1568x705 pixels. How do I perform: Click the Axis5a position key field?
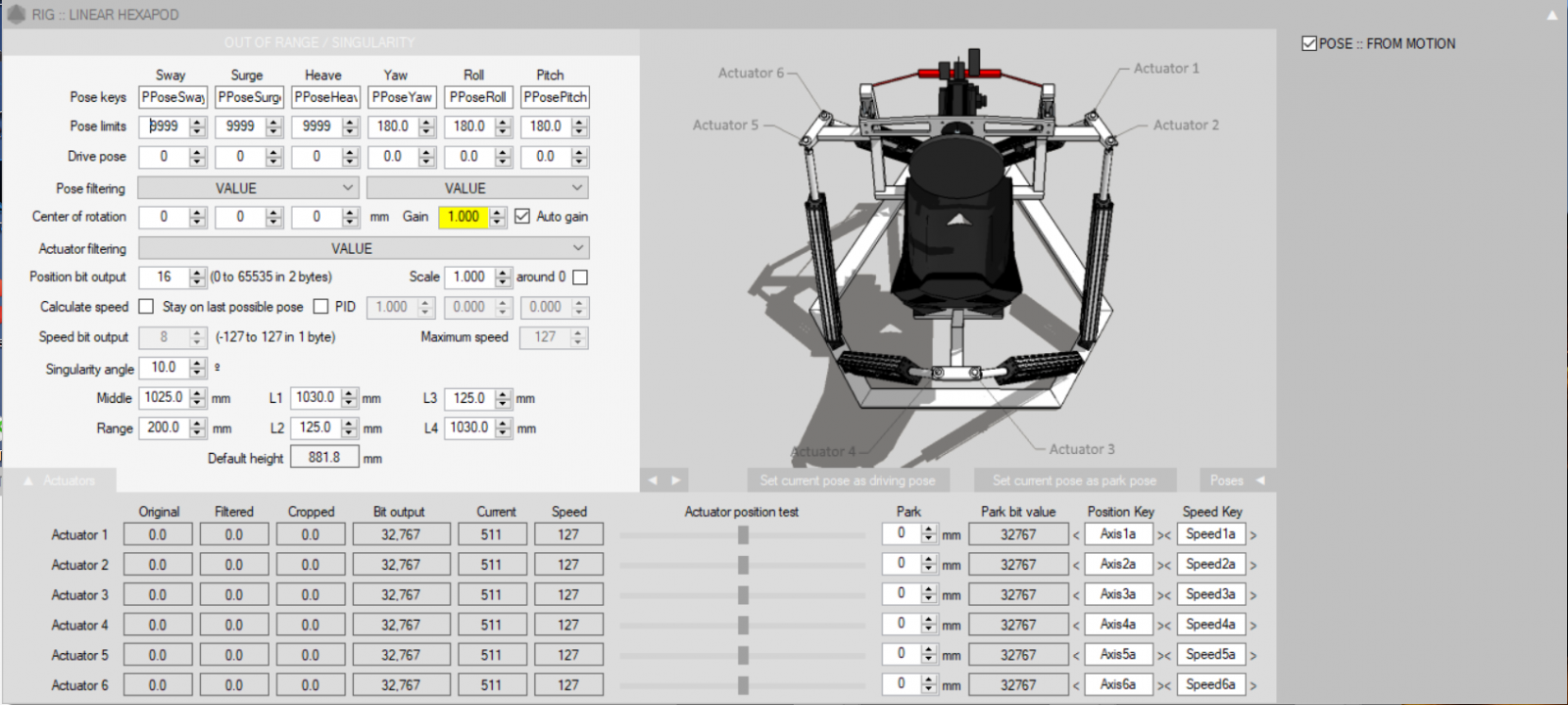pos(1117,654)
